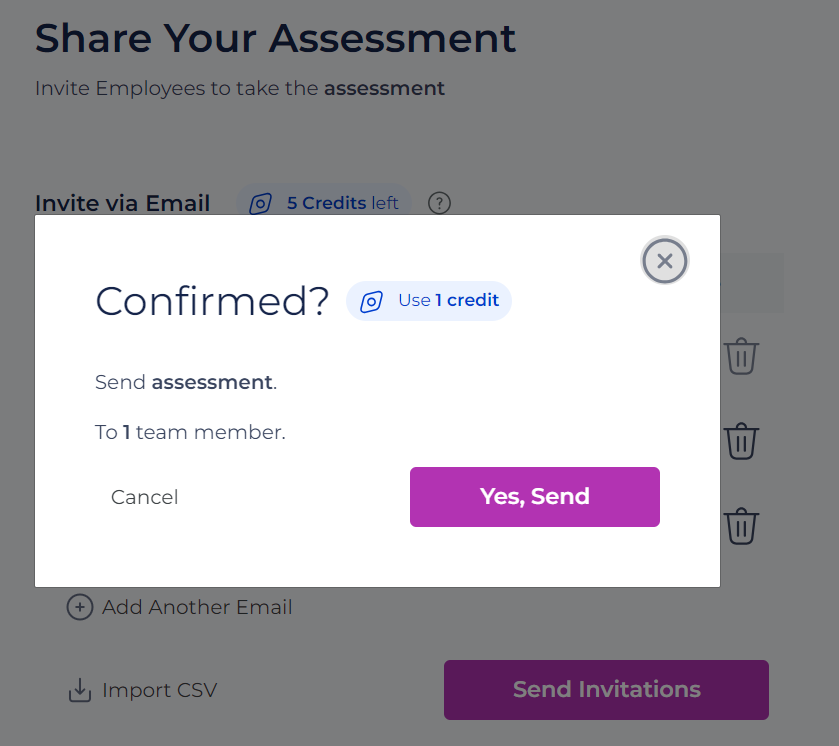This screenshot has height=746, width=839.
Task: Click the credit icon in the Use 1 credit badge
Action: (371, 301)
